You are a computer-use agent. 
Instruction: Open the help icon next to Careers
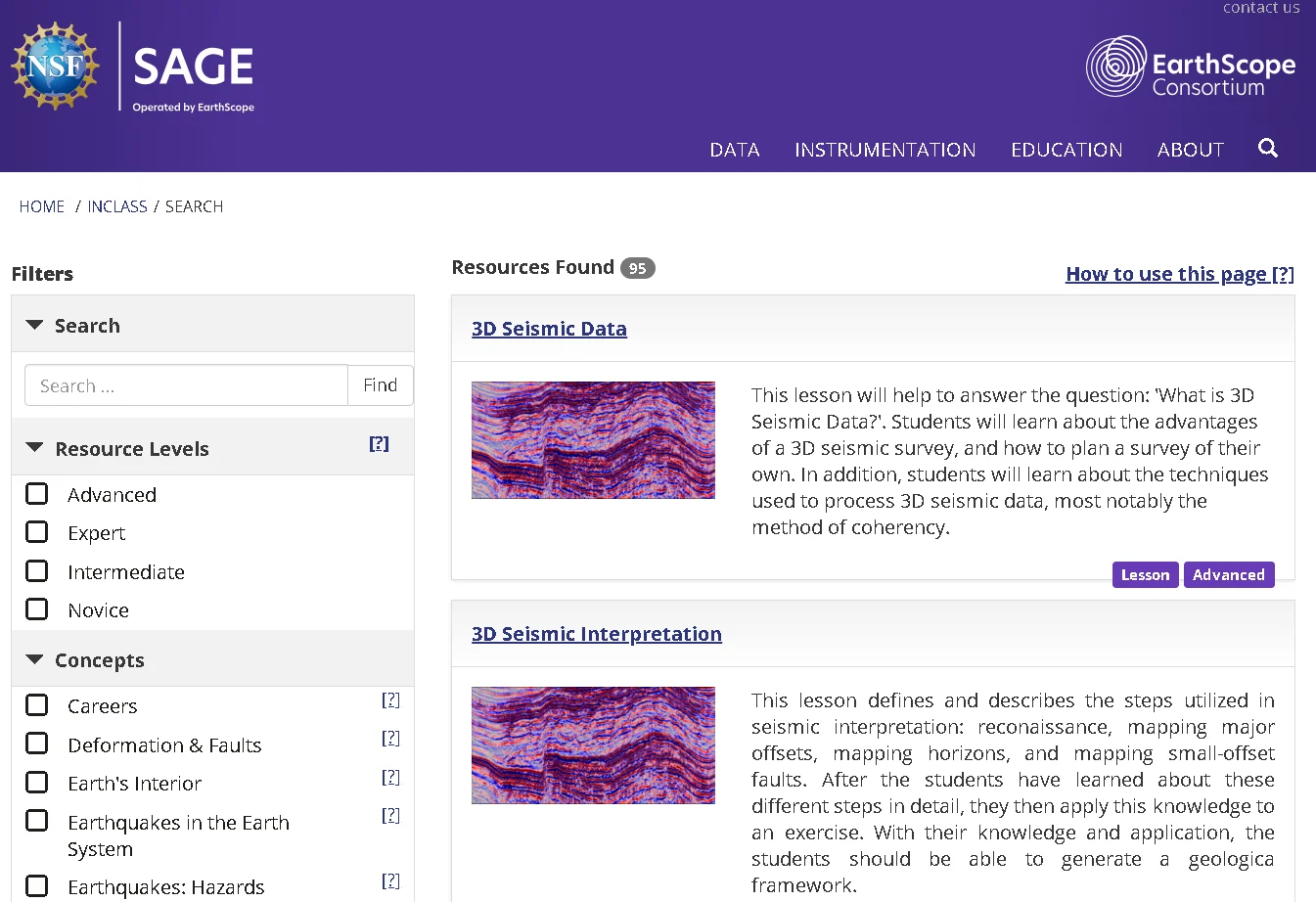[390, 699]
